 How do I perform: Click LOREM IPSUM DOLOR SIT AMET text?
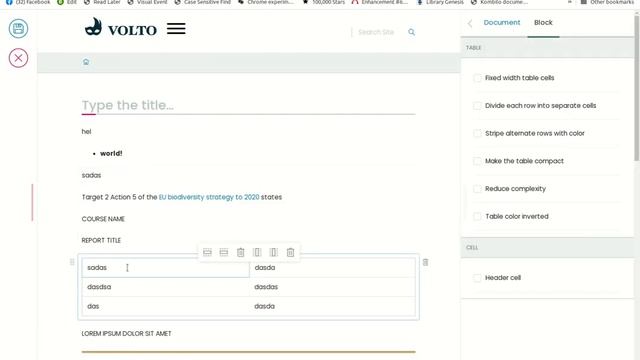[127, 333]
